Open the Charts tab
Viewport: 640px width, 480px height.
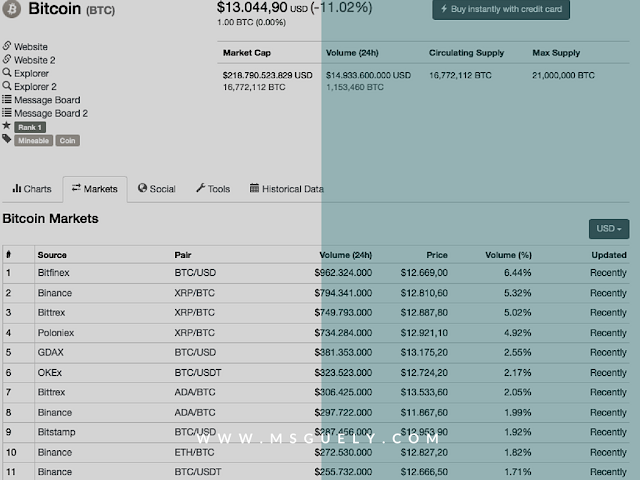pyautogui.click(x=32, y=189)
